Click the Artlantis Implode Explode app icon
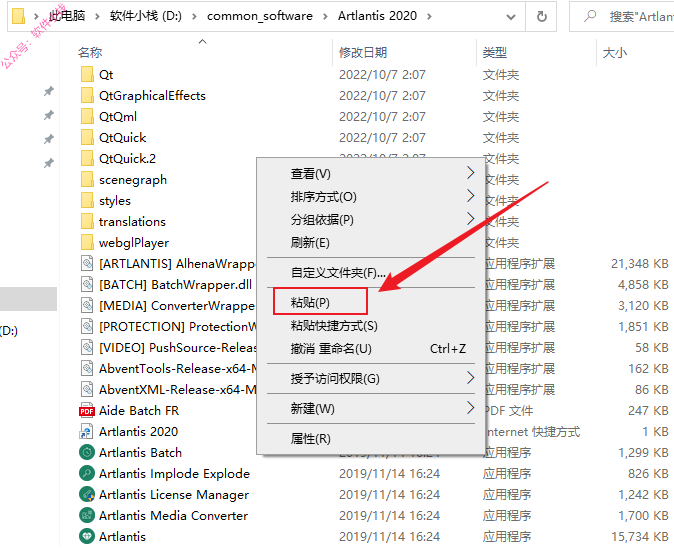Viewport: 674px width, 550px height. click(x=87, y=474)
